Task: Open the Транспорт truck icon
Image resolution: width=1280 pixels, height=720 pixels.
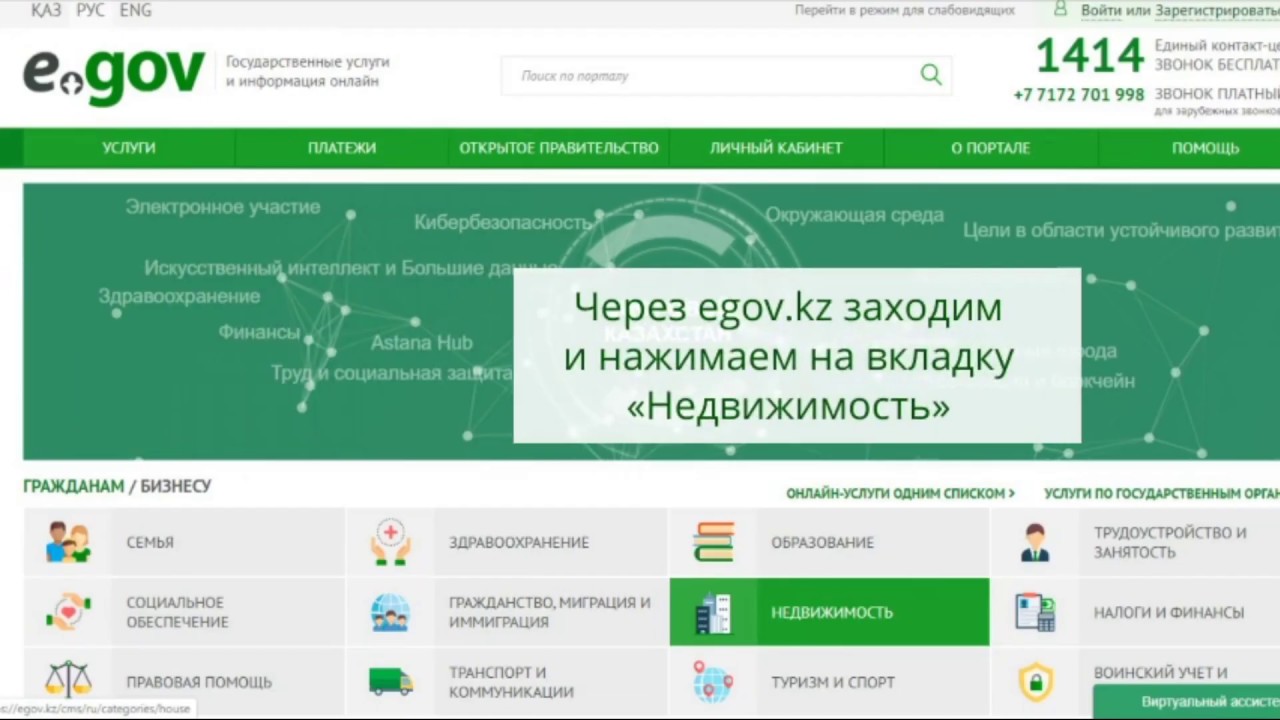Action: pyautogui.click(x=390, y=682)
